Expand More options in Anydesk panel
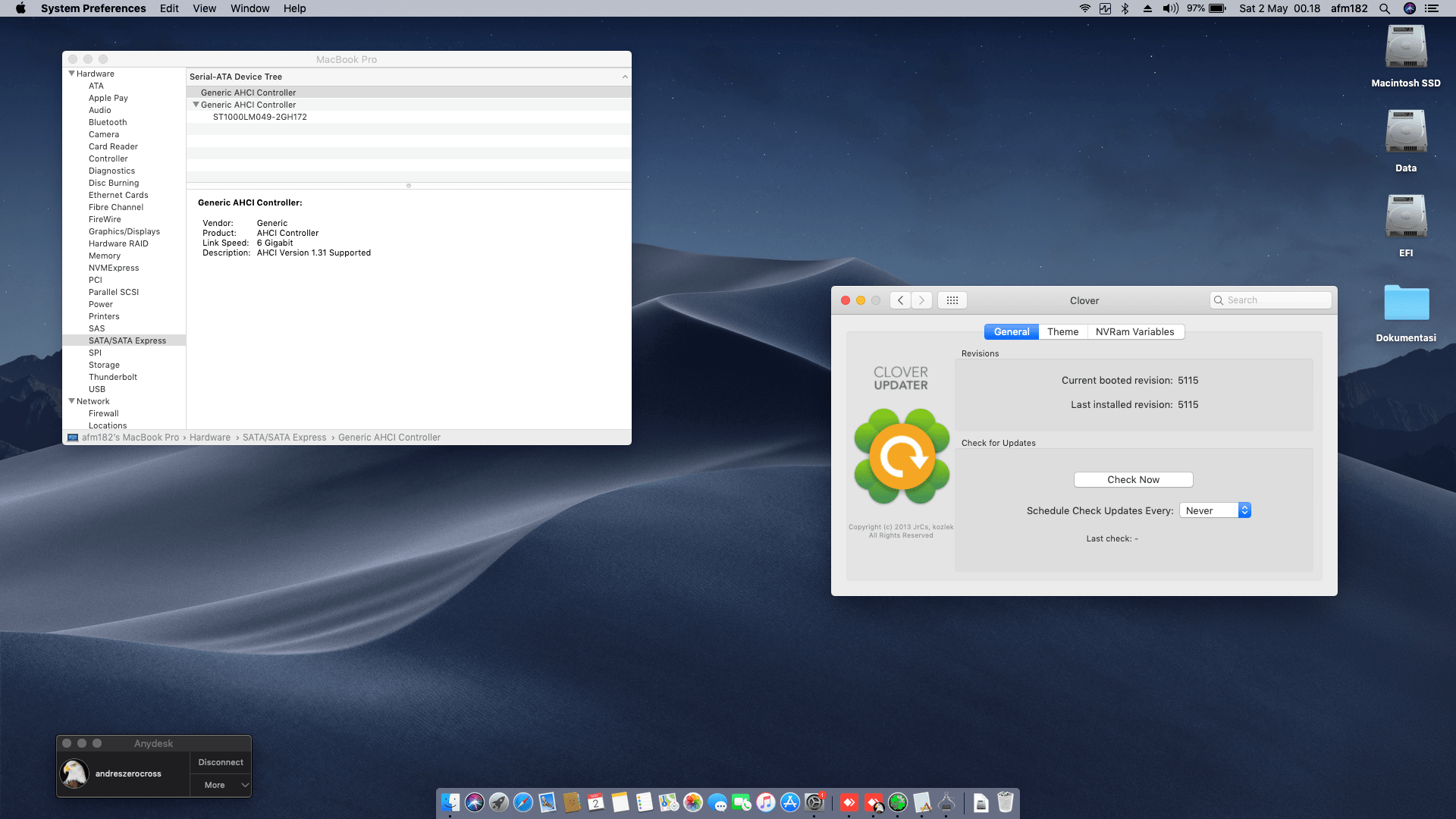This screenshot has height=819, width=1456. pos(220,785)
